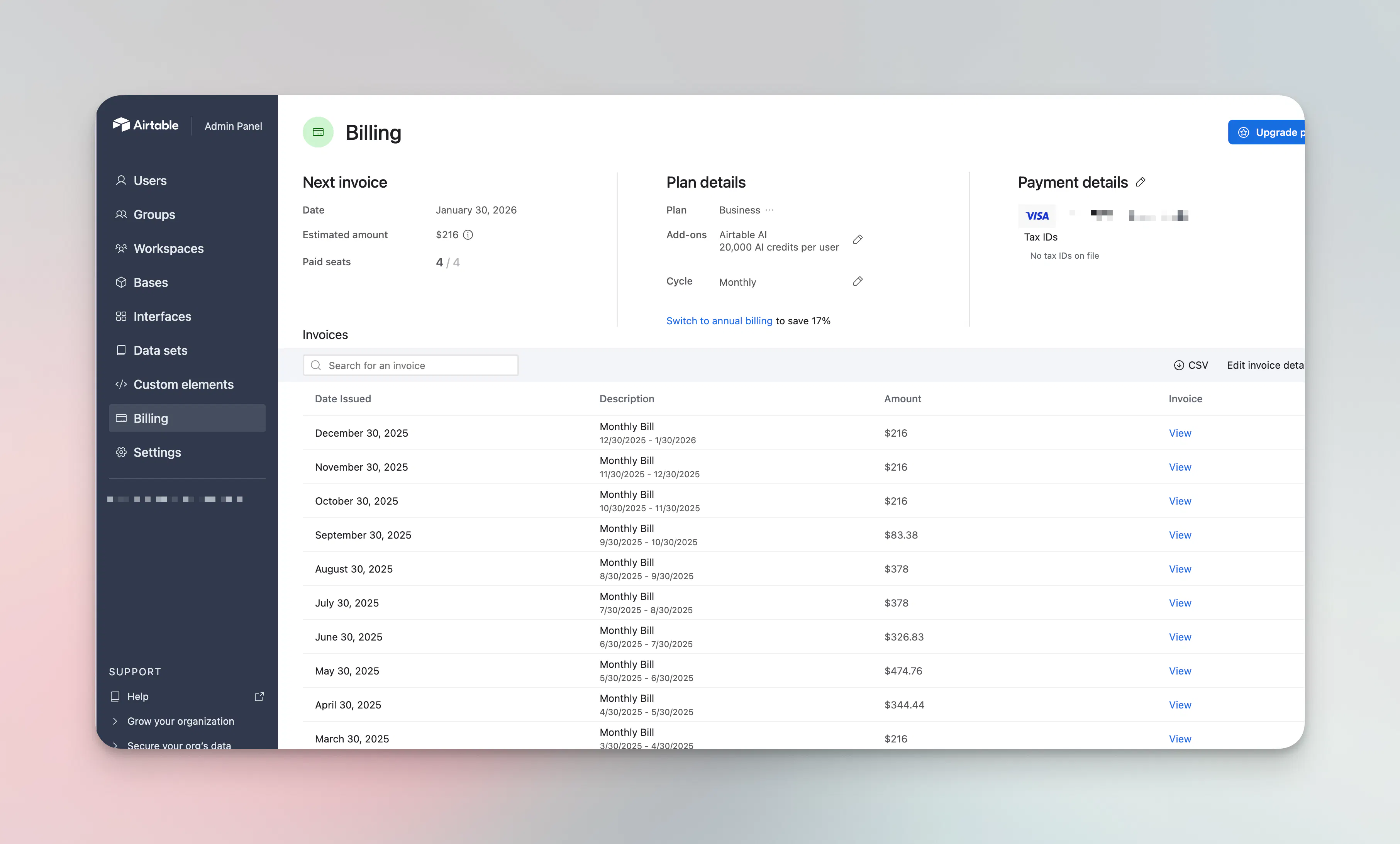This screenshot has height=844, width=1400.
Task: View the May 30, 2025 invoice
Action: coord(1180,671)
